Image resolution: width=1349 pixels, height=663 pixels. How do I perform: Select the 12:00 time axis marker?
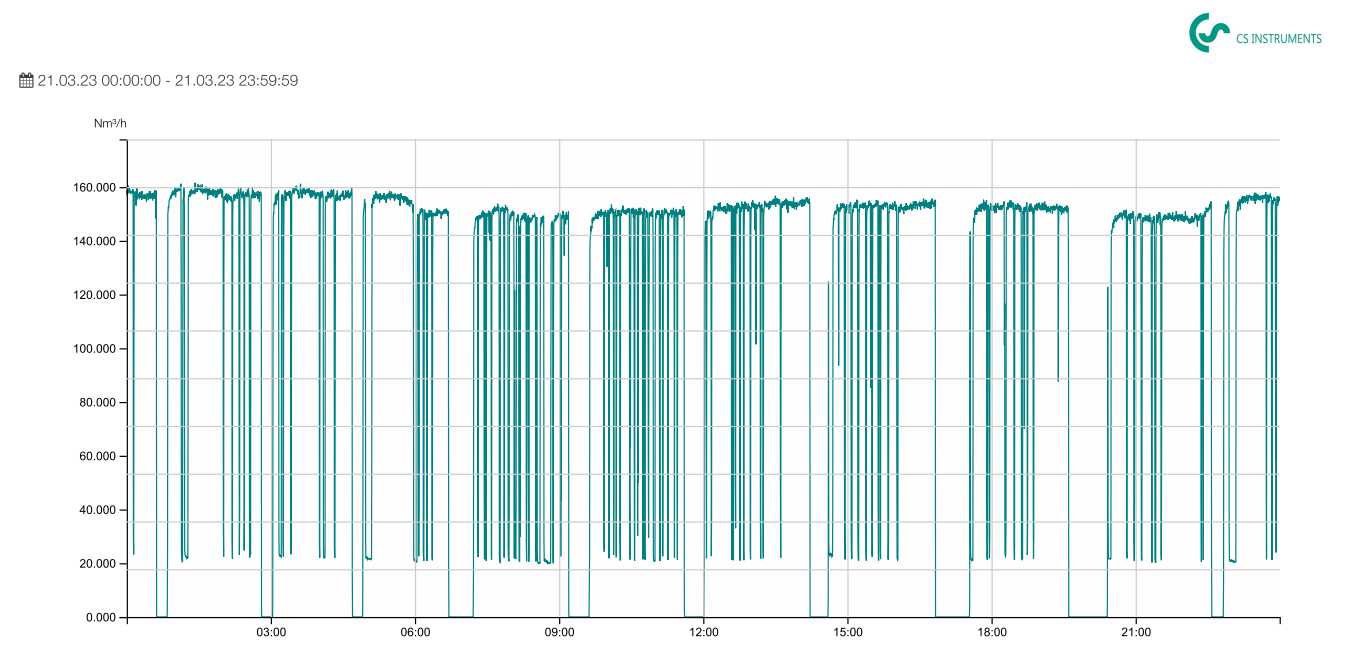(x=703, y=633)
